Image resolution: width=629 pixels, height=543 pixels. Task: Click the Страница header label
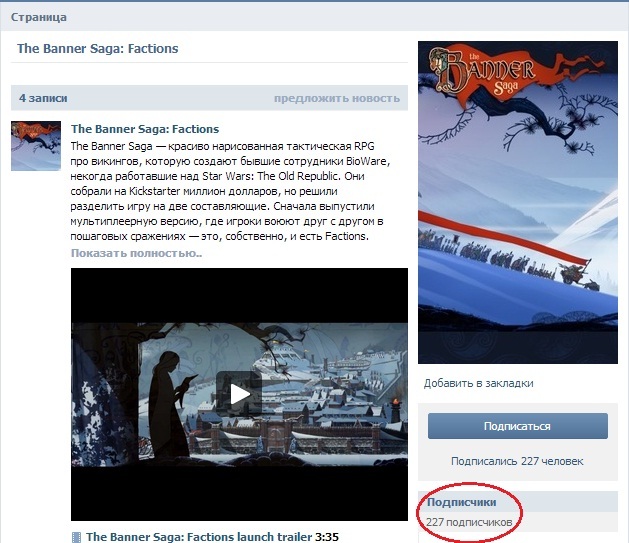(39, 17)
